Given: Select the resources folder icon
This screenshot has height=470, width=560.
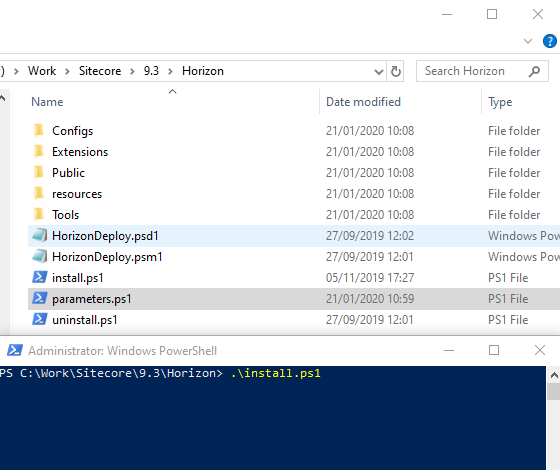Looking at the screenshot, I should [39, 194].
